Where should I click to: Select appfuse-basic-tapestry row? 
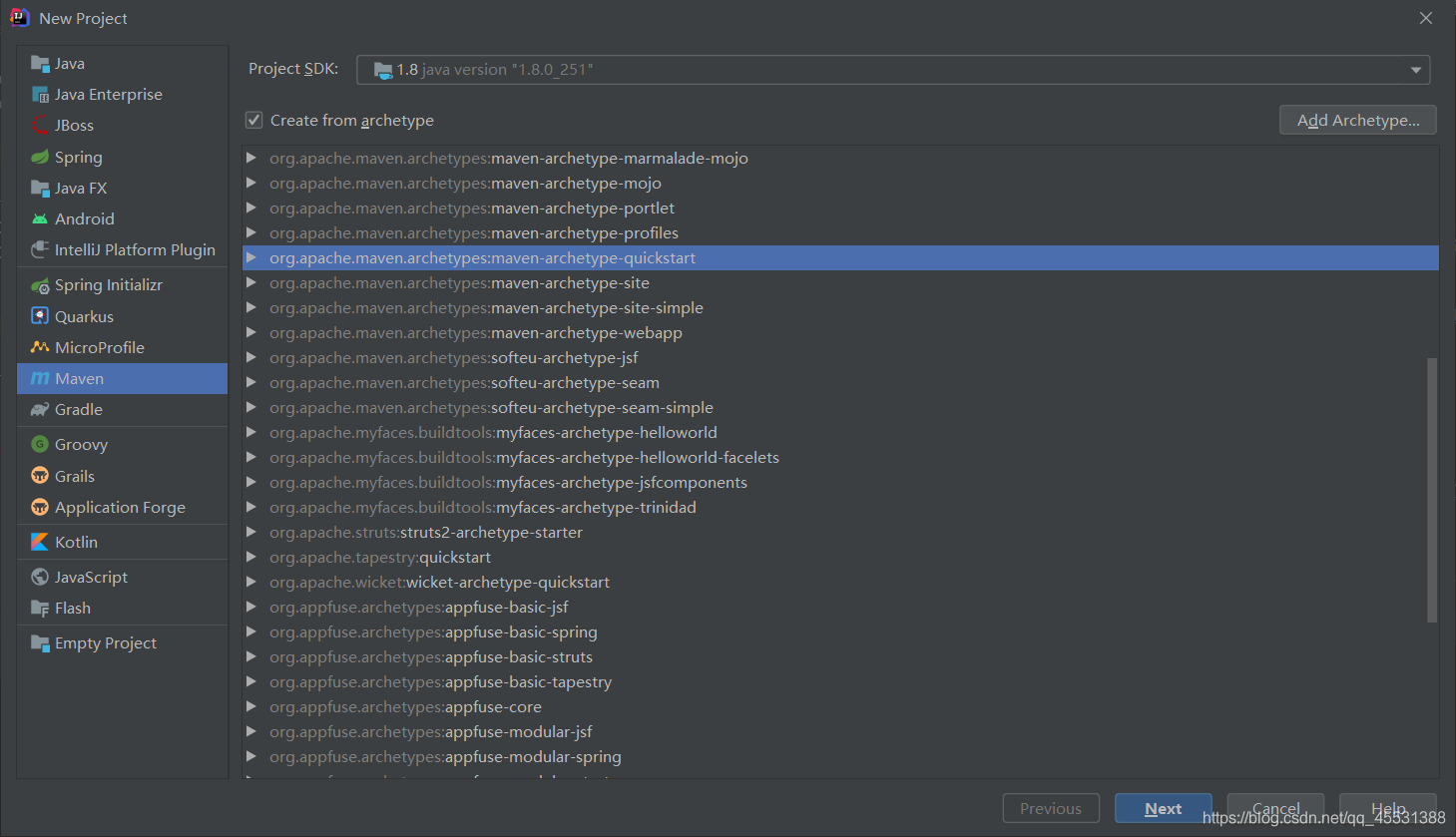point(840,681)
